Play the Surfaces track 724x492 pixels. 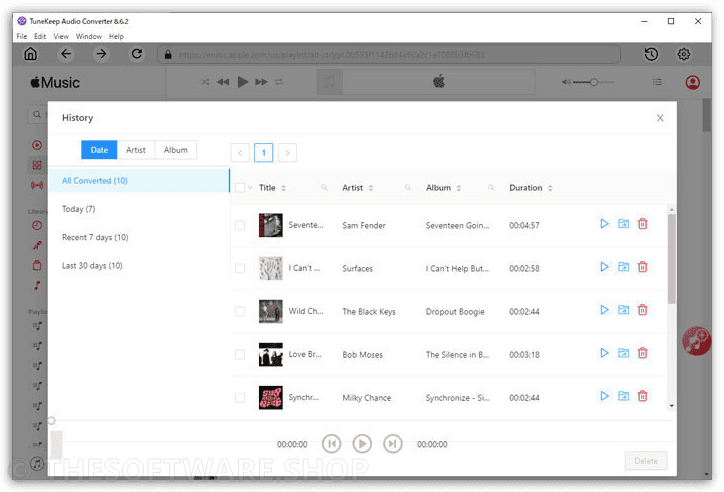tap(604, 267)
